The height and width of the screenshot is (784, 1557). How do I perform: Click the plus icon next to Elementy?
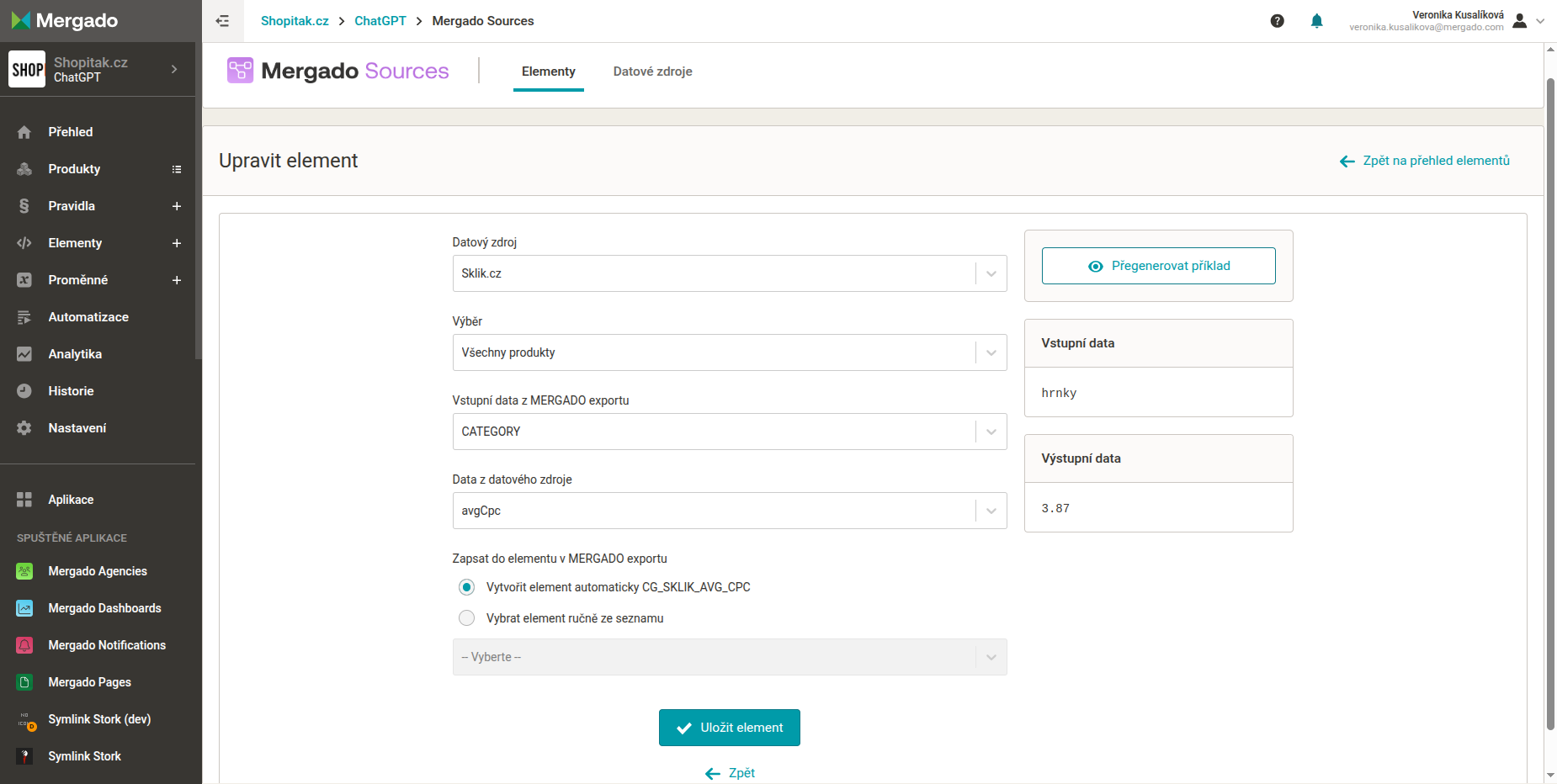pos(177,243)
